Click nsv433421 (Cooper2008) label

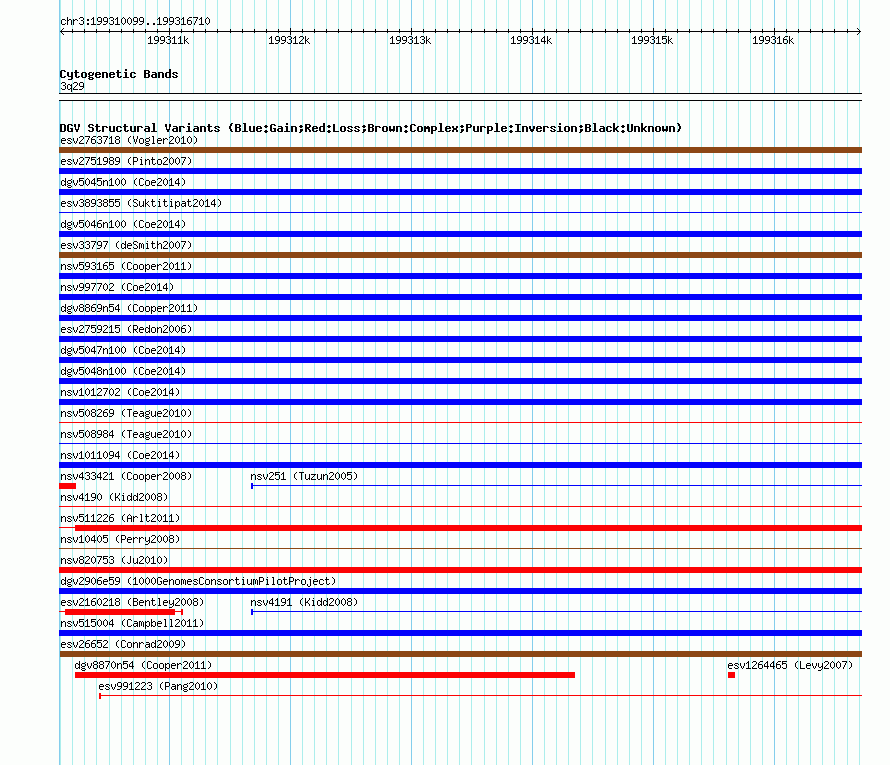point(126,476)
